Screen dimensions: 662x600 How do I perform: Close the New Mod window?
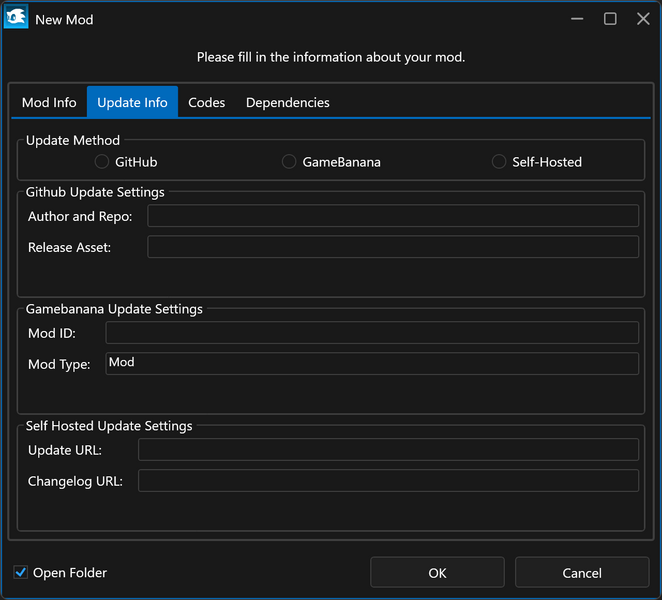pyautogui.click(x=643, y=19)
